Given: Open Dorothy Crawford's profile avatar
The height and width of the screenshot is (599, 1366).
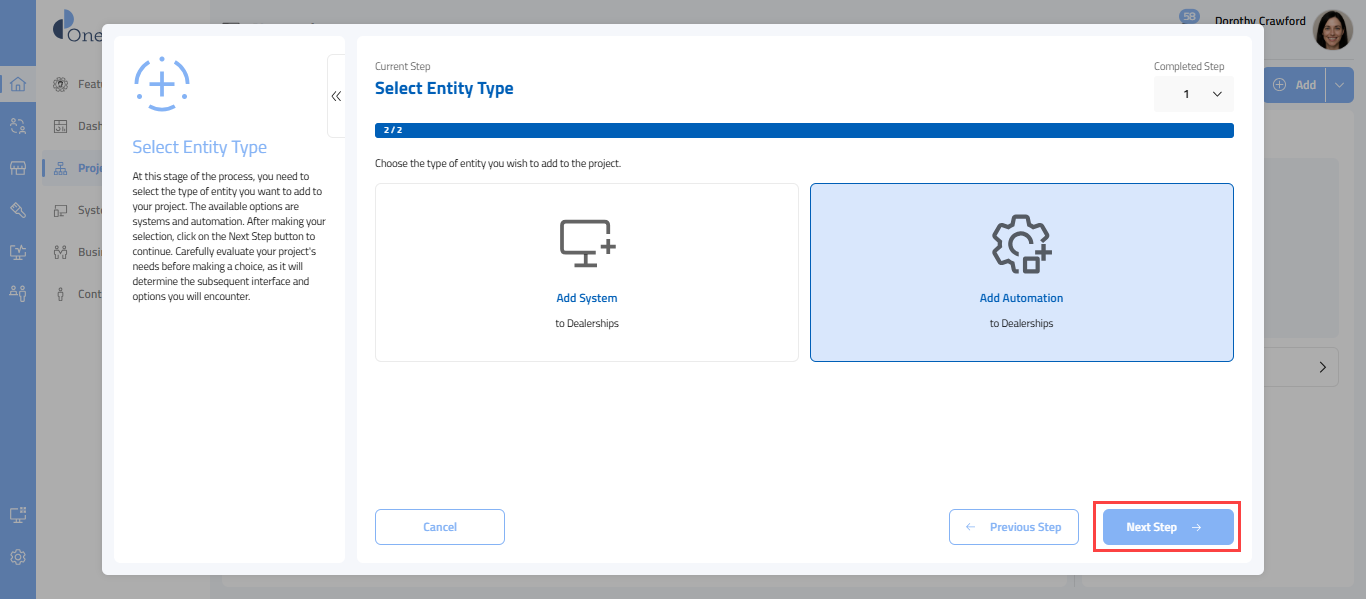Looking at the screenshot, I should click(1332, 31).
